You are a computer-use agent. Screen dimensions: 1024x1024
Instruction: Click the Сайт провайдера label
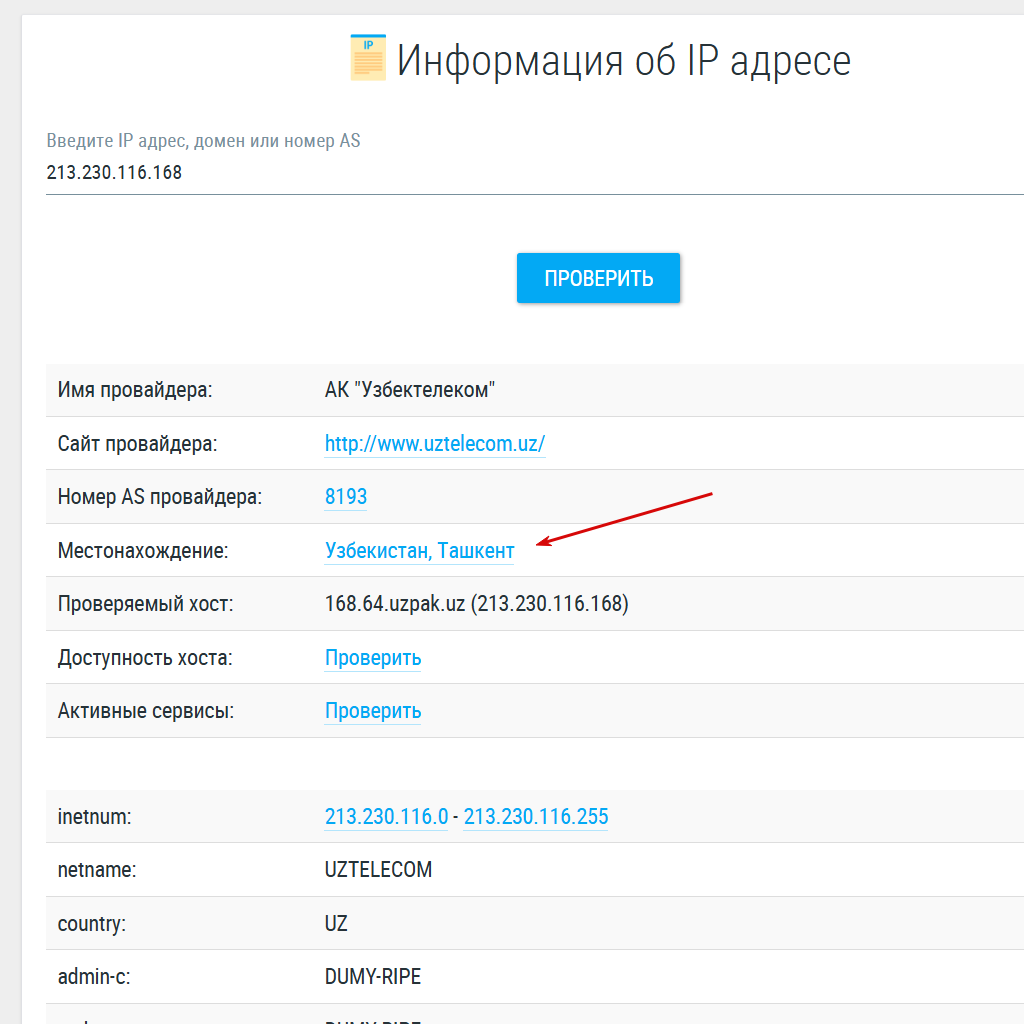coord(137,444)
